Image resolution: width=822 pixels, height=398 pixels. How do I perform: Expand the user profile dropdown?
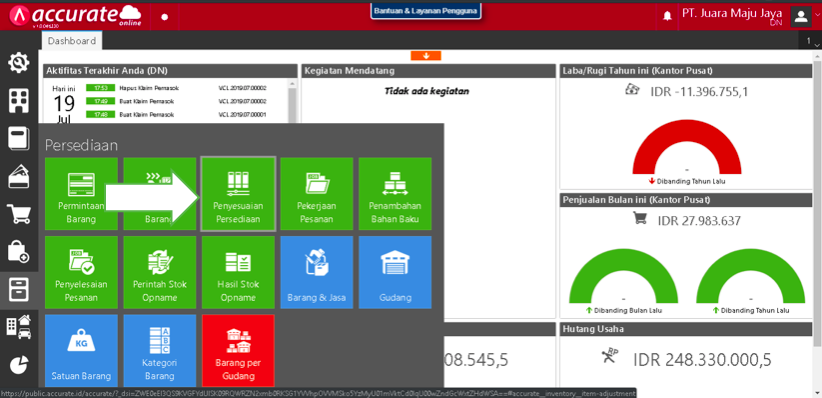click(805, 16)
